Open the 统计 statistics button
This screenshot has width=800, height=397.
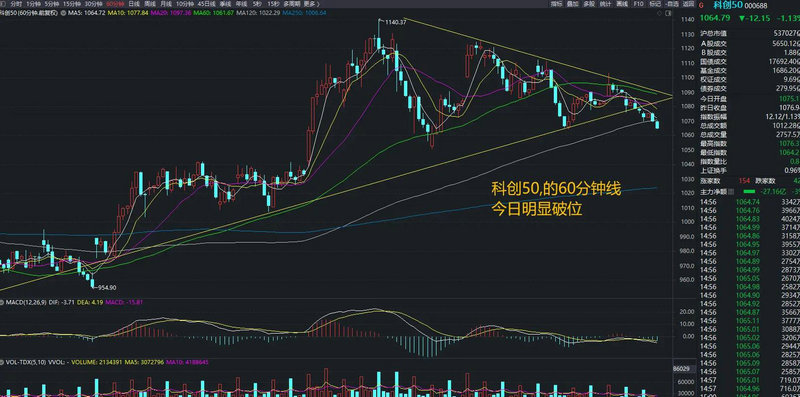605,4
